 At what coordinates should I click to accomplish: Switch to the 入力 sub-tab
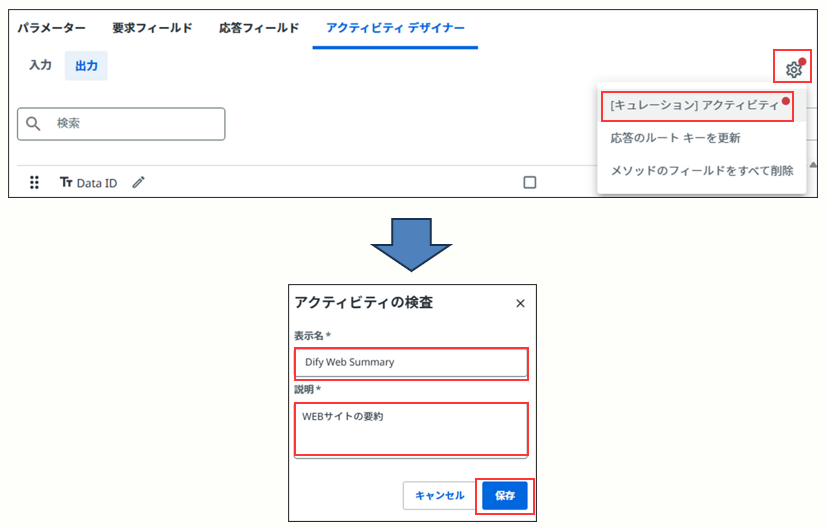pyautogui.click(x=40, y=65)
